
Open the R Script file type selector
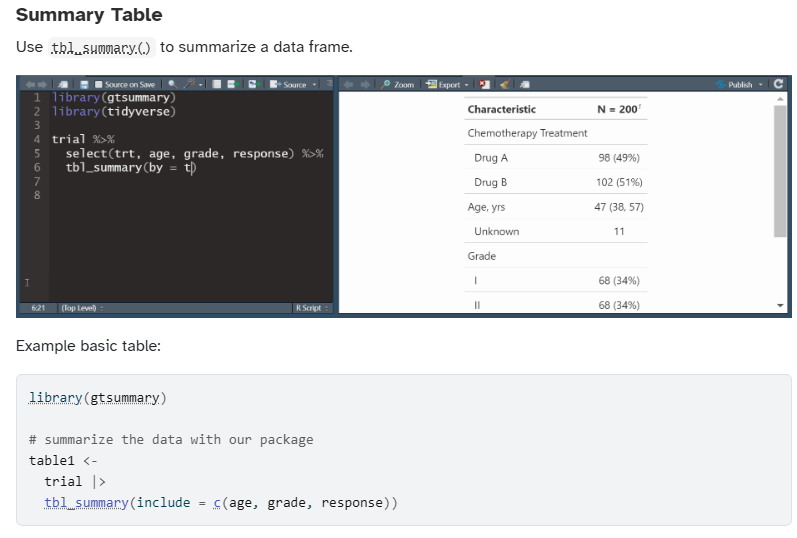pyautogui.click(x=311, y=307)
